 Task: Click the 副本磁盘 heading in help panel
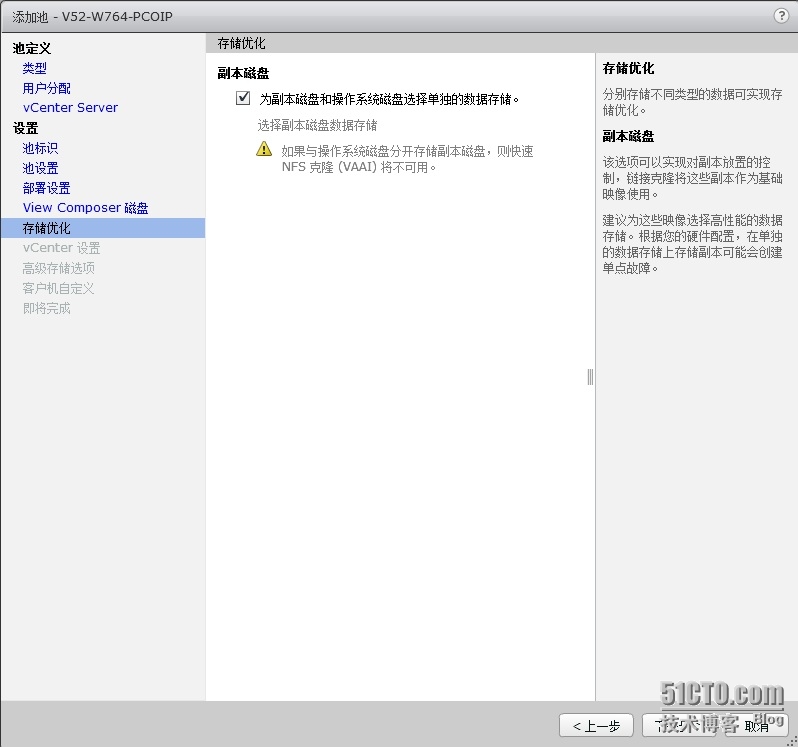628,136
